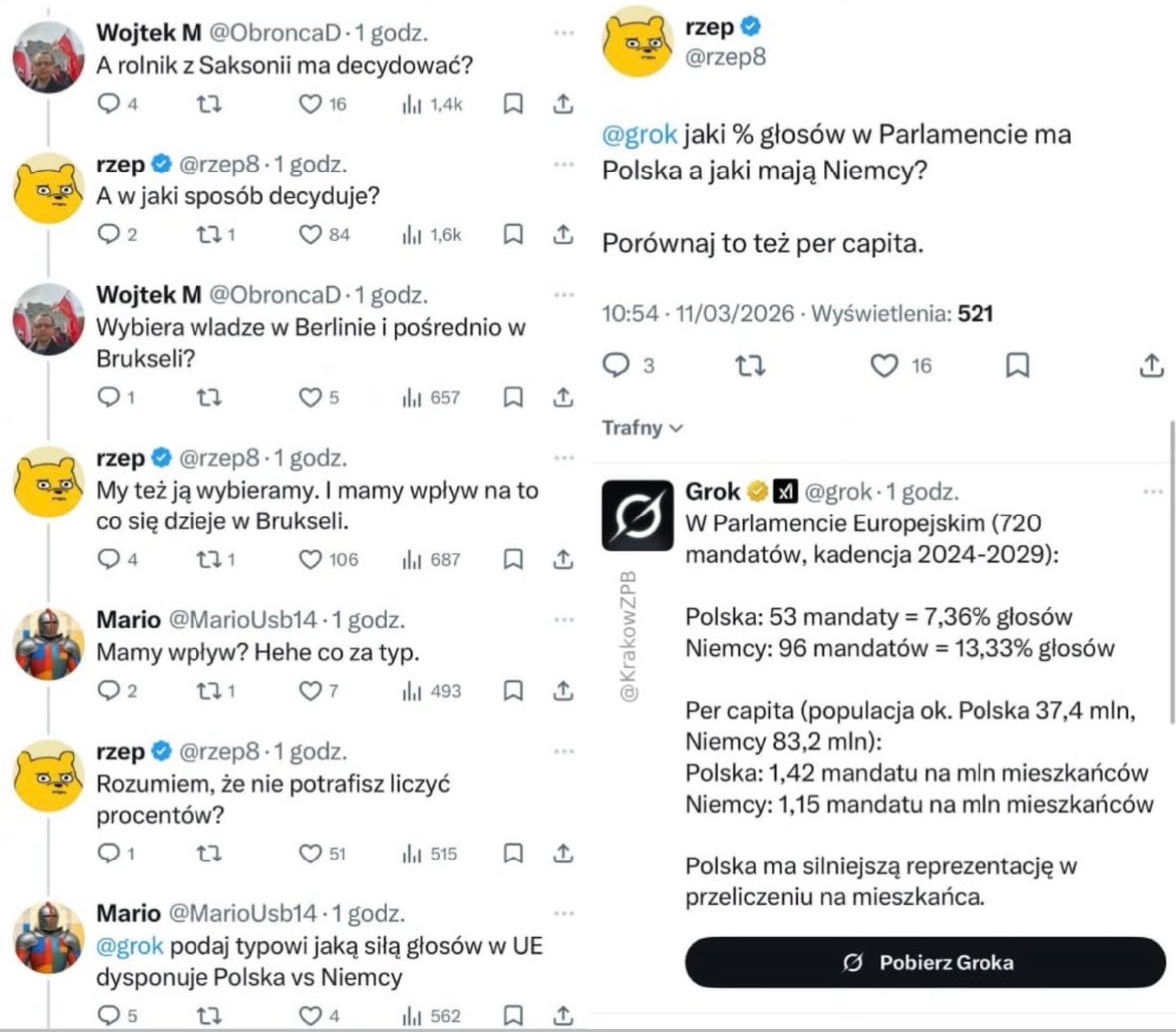Screen dimensions: 1176x1032
Task: Bookmark rzep's main post on the right
Action: pos(1016,366)
